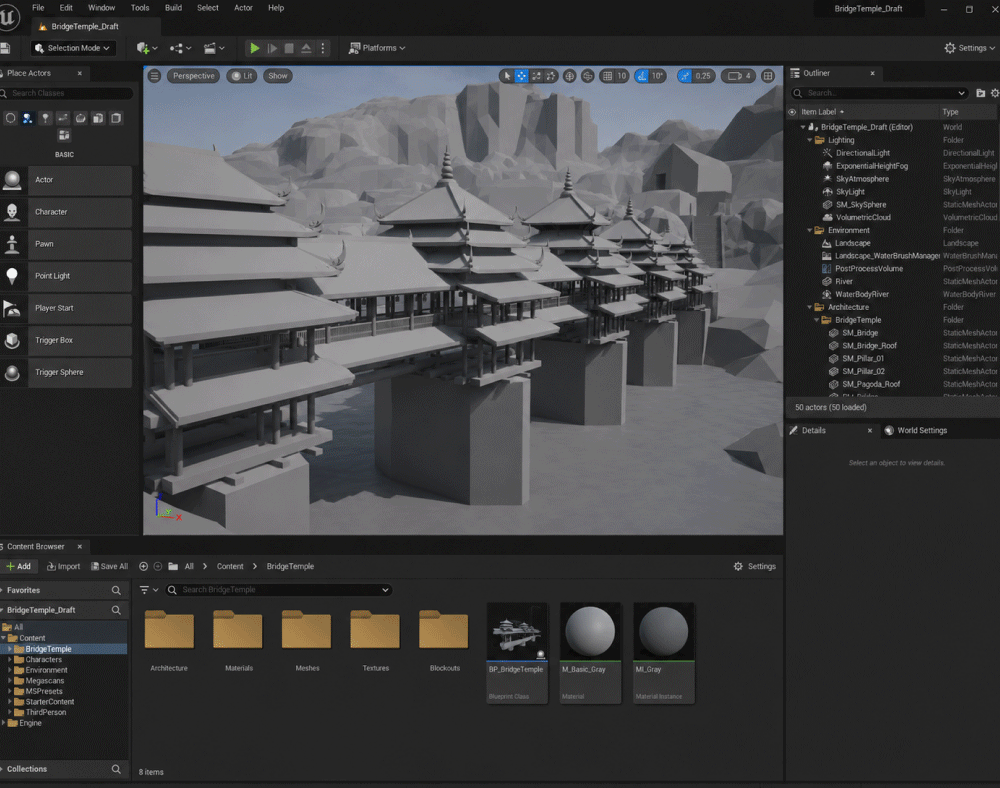Viewport: 1000px width, 788px height.
Task: Open the File menu
Action: pos(38,8)
